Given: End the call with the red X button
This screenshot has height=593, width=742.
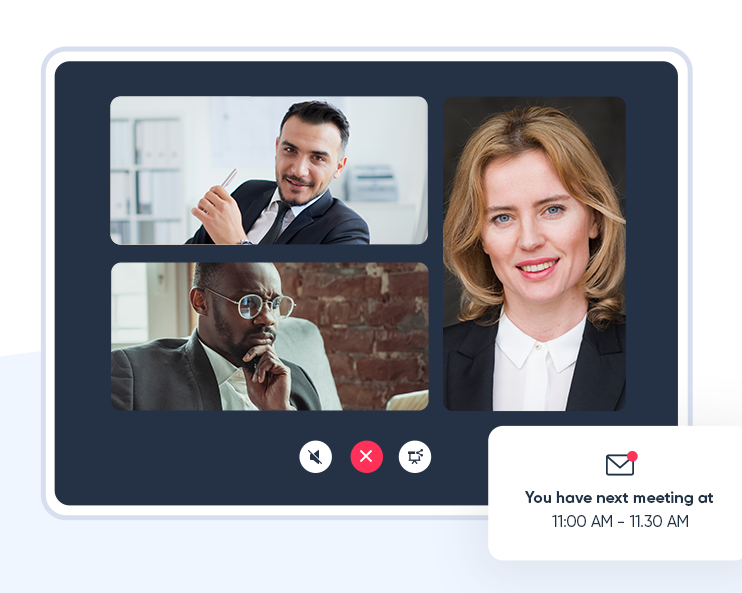Looking at the screenshot, I should 366,457.
